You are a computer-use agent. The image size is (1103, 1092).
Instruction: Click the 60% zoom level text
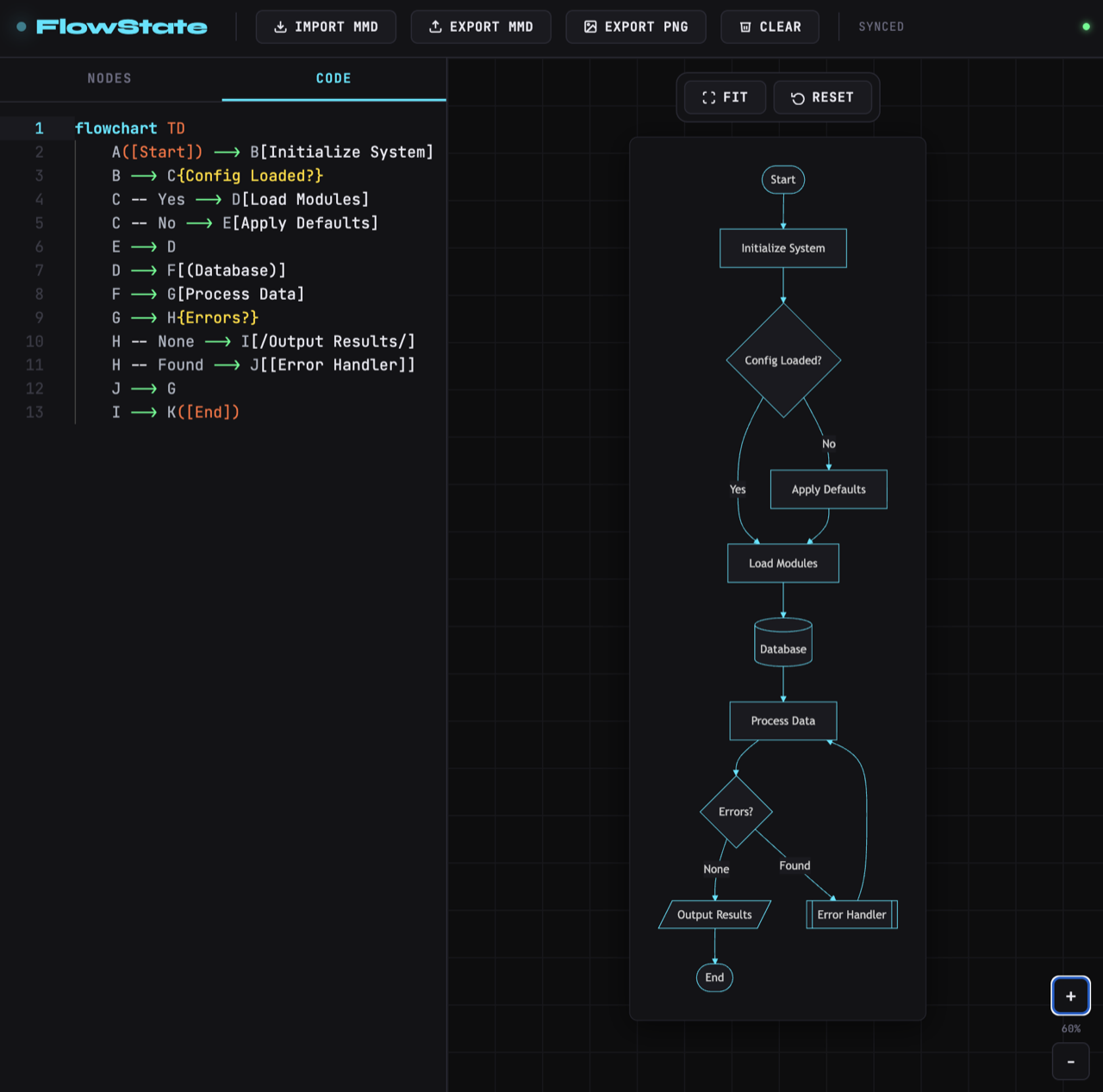[1071, 1029]
